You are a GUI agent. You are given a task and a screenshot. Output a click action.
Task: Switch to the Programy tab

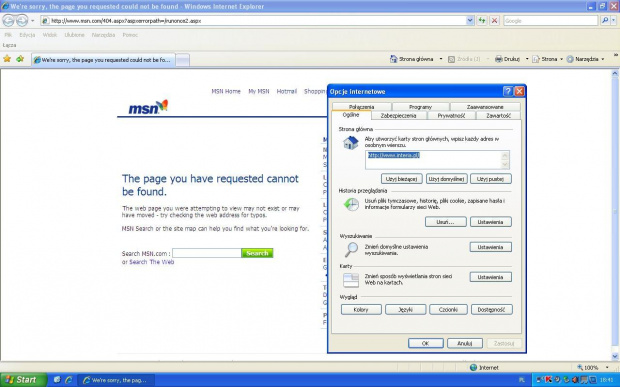[x=420, y=107]
